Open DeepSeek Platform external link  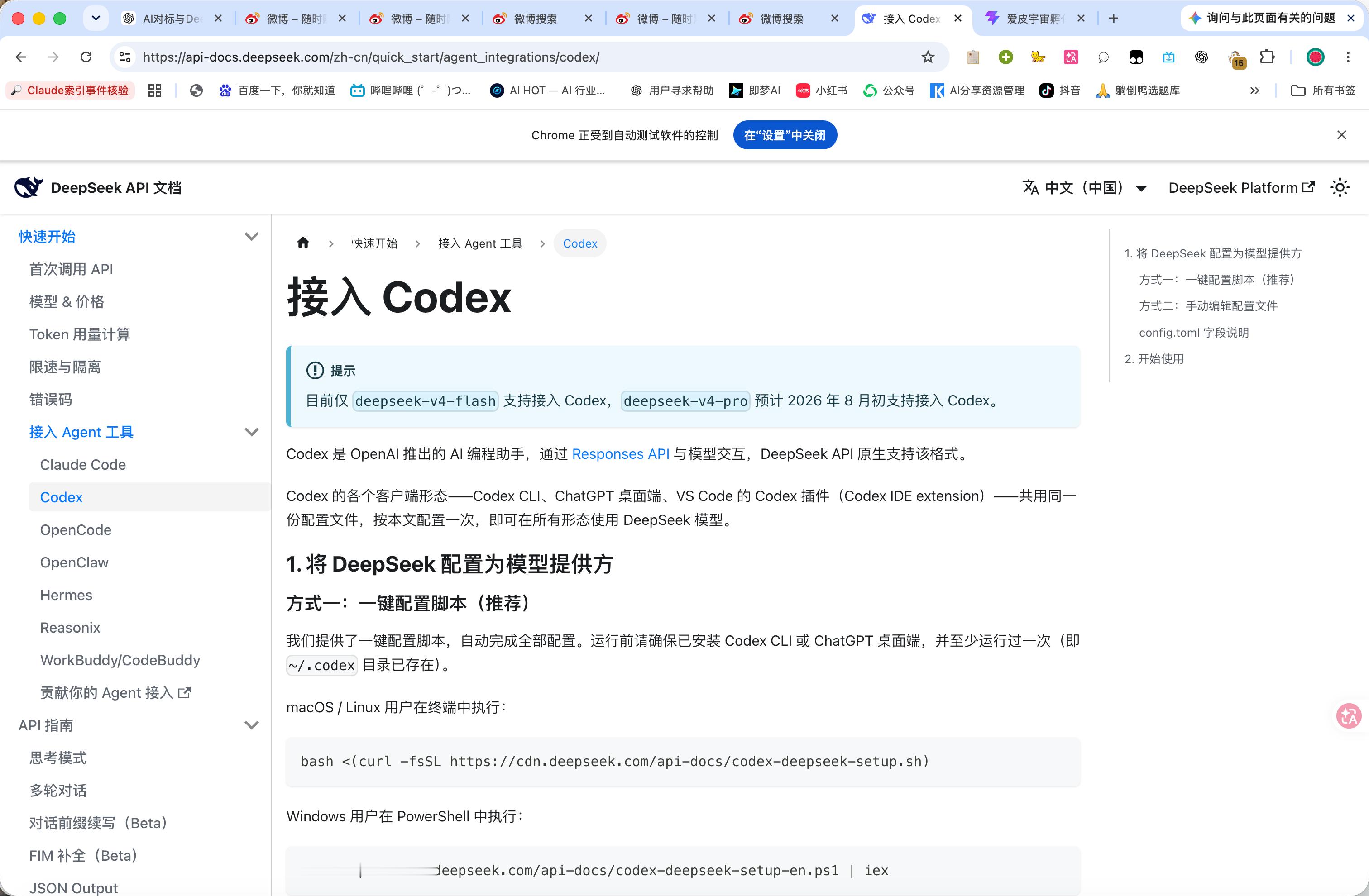click(x=1241, y=187)
